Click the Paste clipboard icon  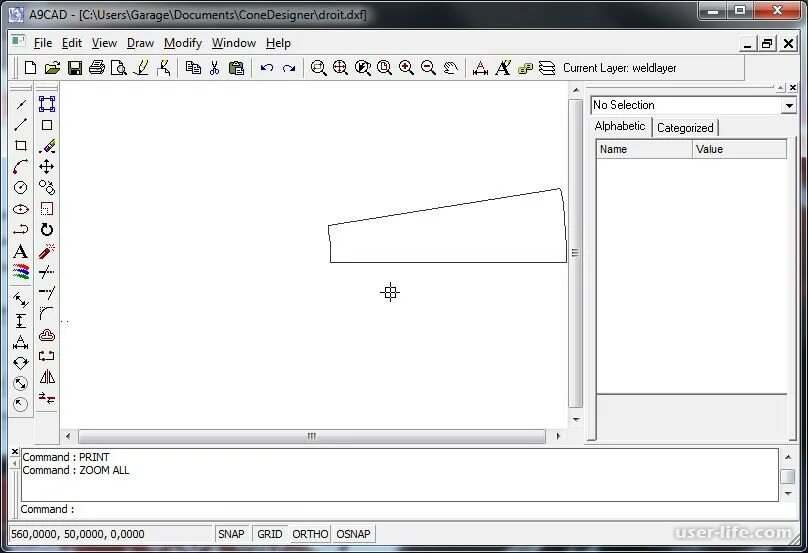(237, 68)
